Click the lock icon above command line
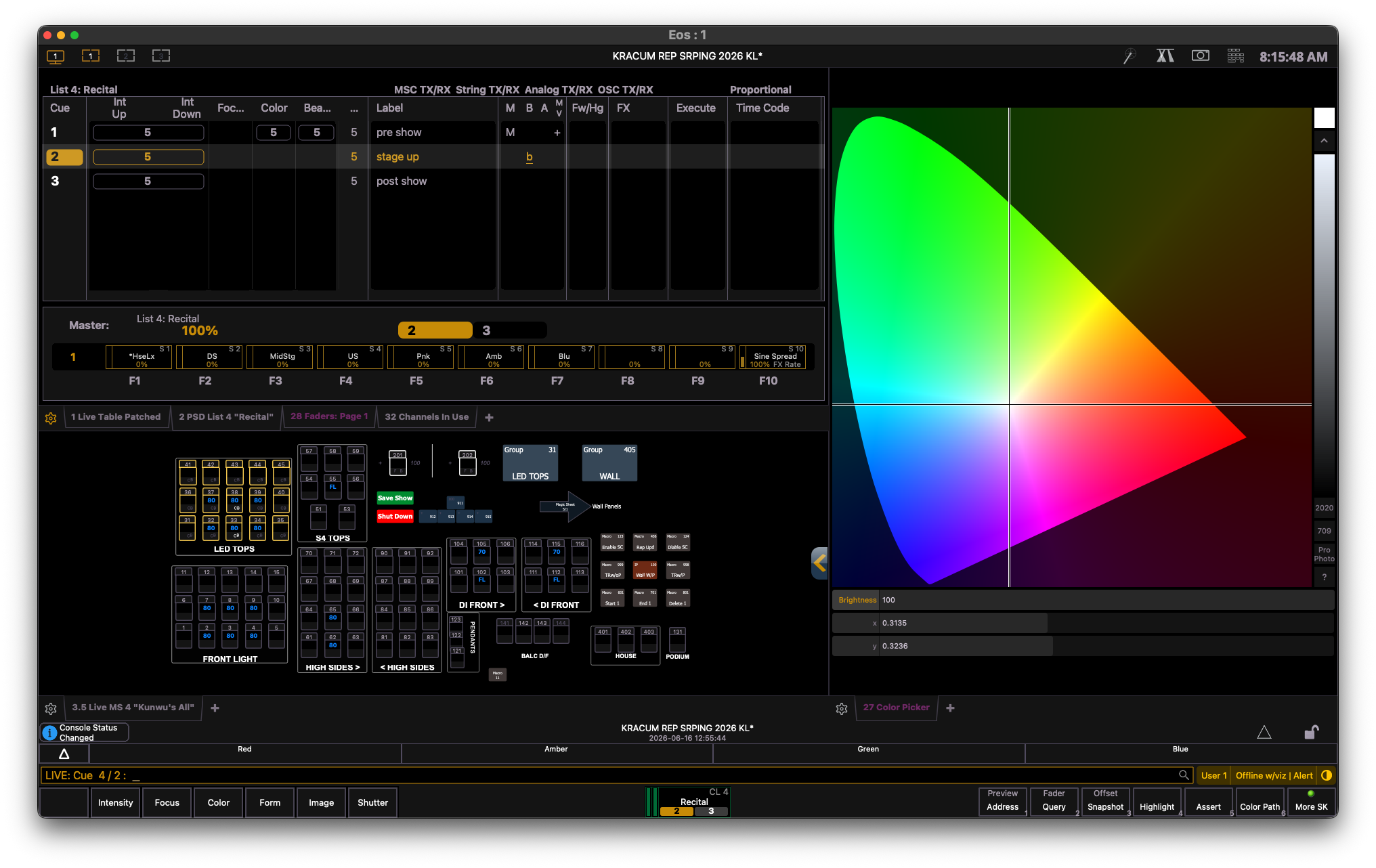Image resolution: width=1376 pixels, height=868 pixels. coord(1312,732)
